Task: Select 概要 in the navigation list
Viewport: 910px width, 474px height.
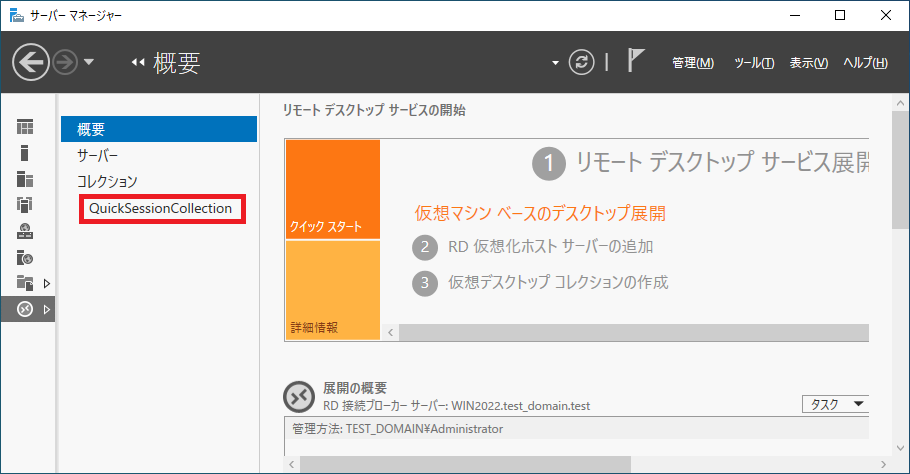Action: 159,129
